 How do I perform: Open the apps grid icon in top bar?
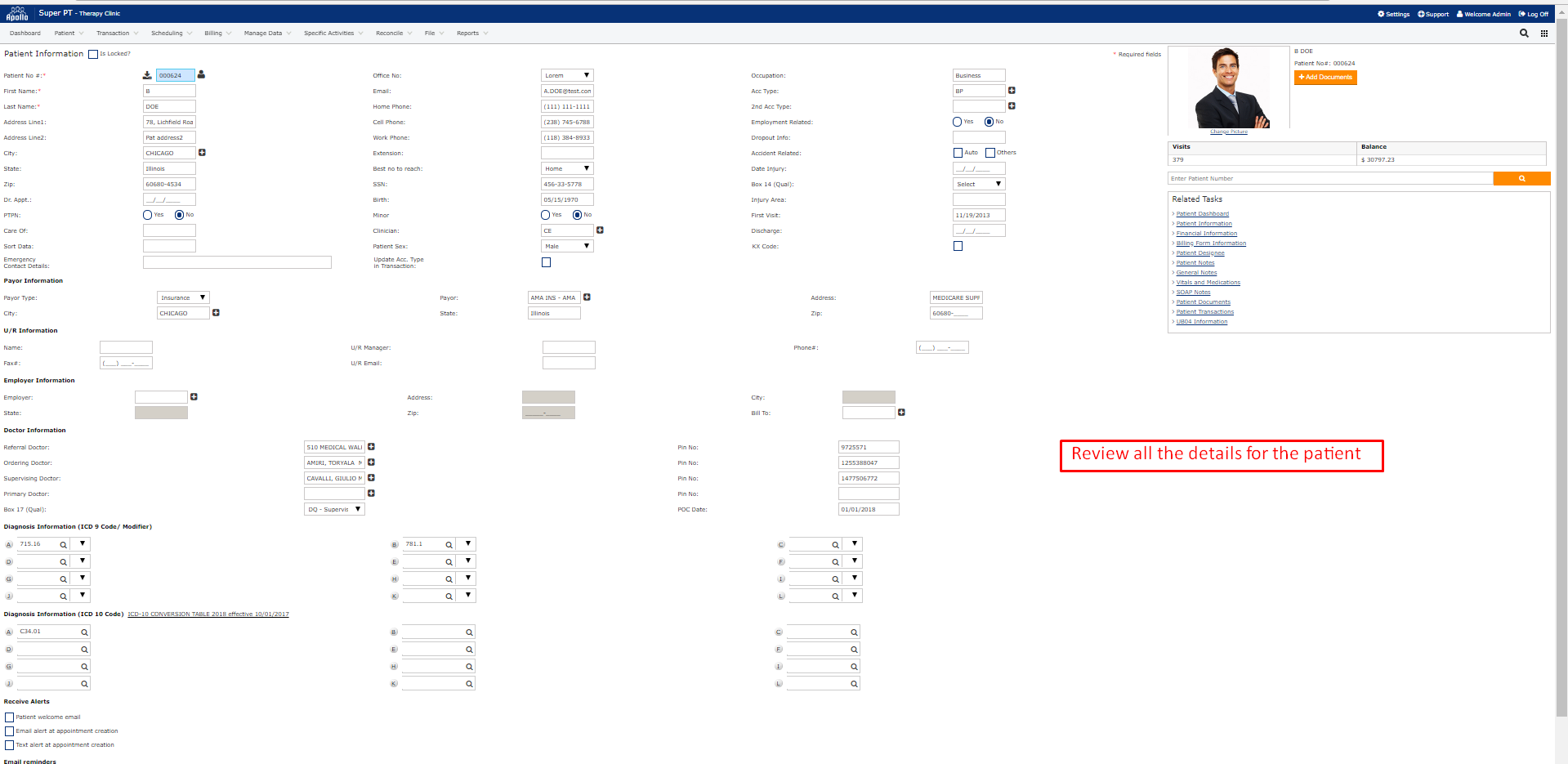tap(1543, 34)
